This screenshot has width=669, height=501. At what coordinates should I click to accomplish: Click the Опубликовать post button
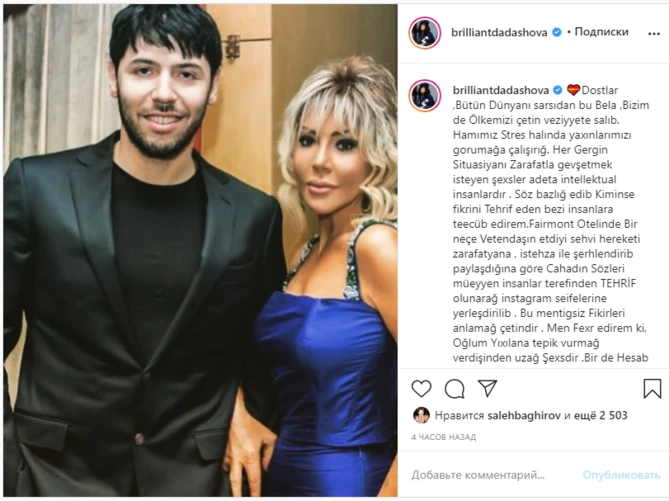pyautogui.click(x=621, y=475)
